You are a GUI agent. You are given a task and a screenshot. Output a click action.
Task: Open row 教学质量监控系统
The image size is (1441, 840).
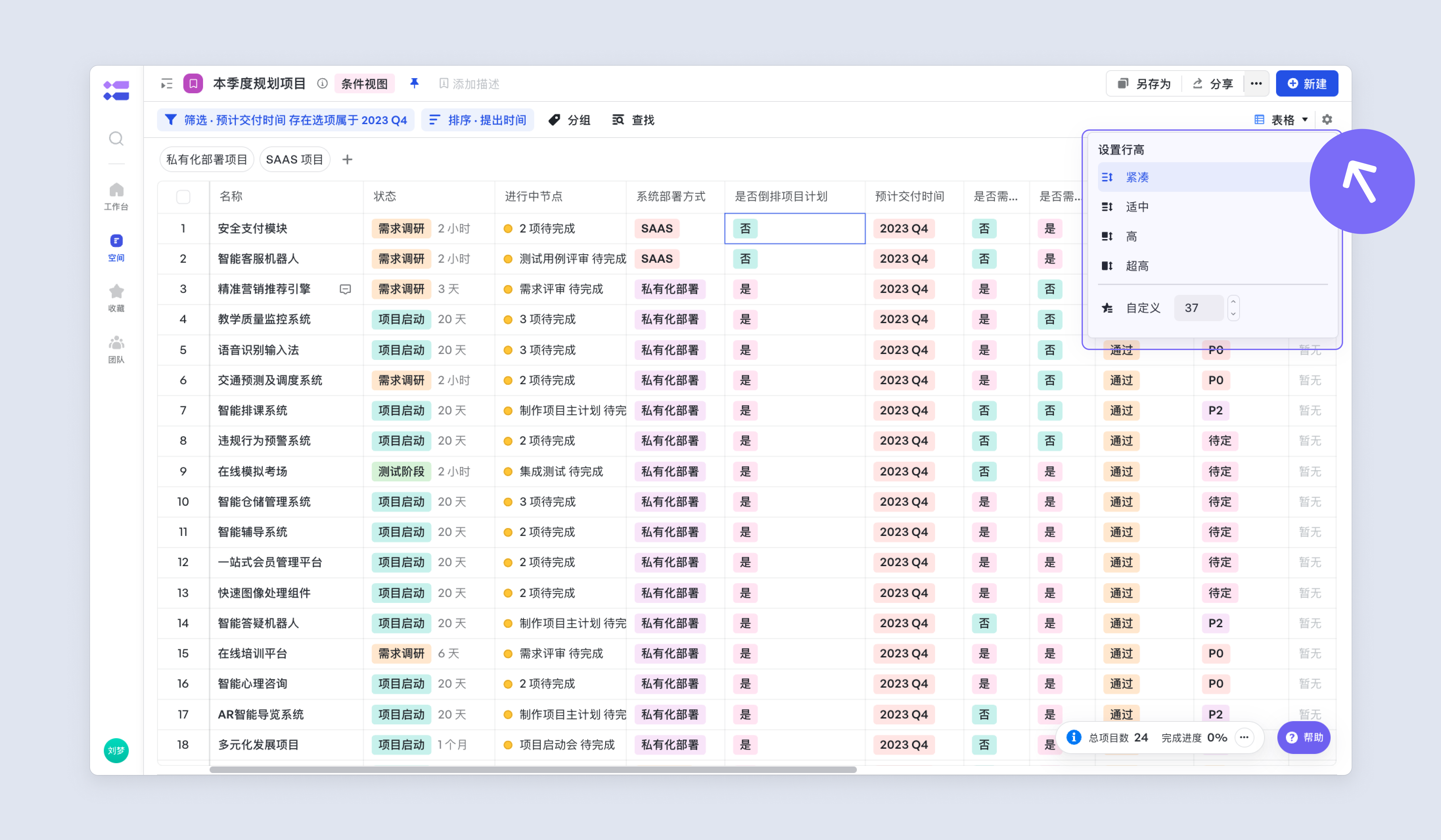tap(264, 320)
